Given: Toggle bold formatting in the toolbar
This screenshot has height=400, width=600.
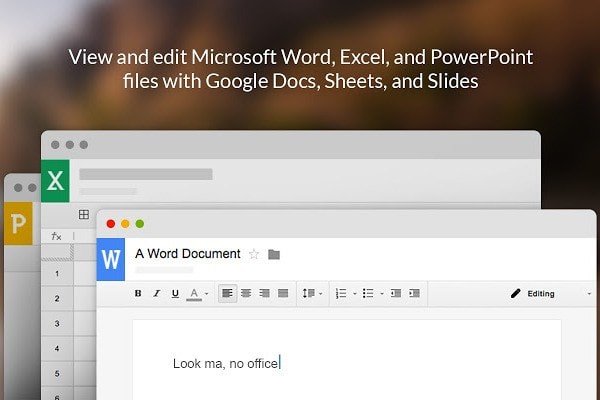Looking at the screenshot, I should coord(139,293).
